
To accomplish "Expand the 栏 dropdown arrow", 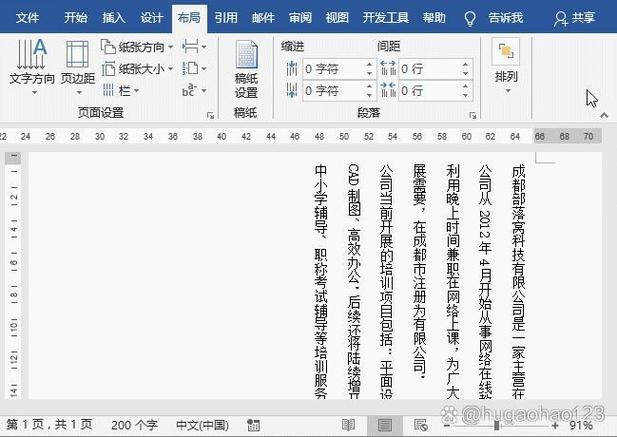I will point(136,91).
